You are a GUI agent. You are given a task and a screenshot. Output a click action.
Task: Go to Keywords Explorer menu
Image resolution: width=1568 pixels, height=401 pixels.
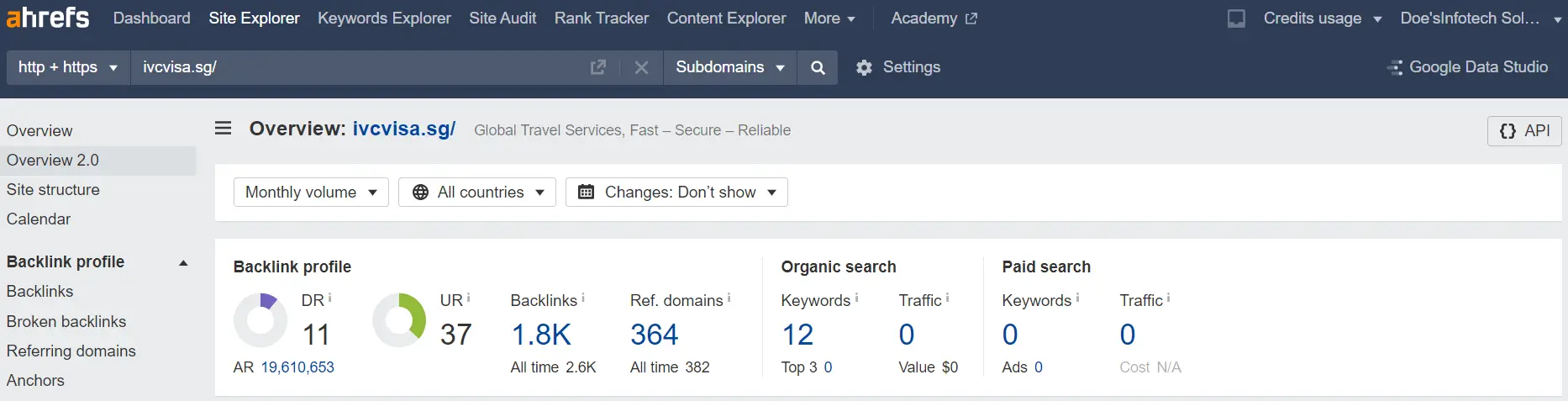click(384, 18)
